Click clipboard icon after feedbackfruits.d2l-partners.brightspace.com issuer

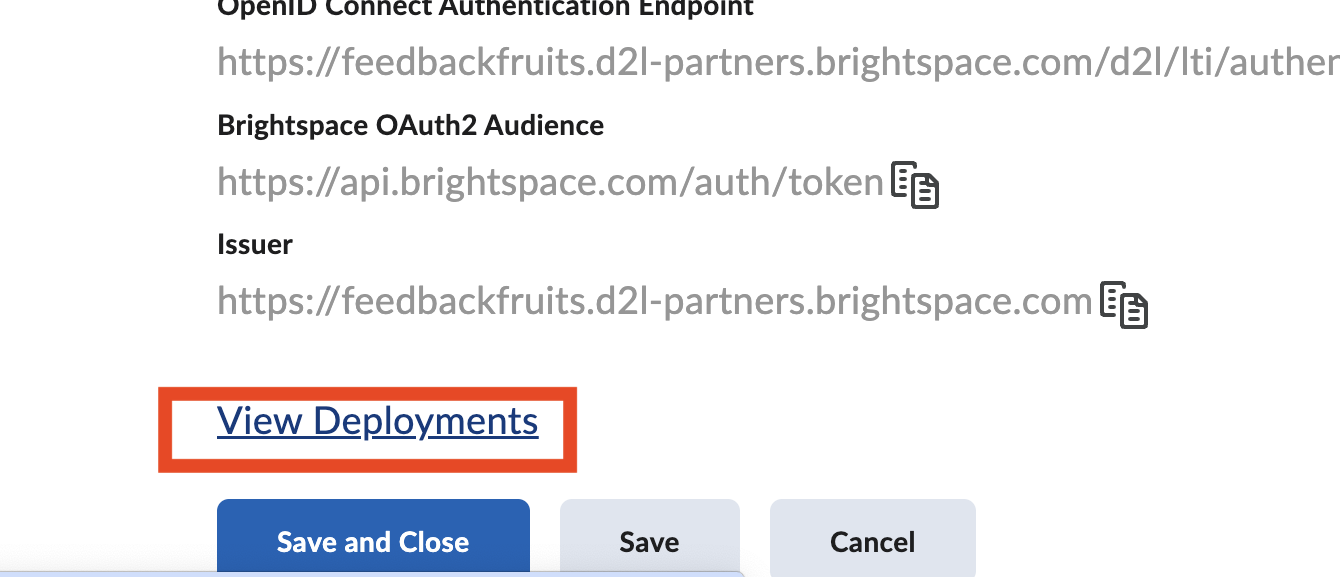tap(1124, 305)
